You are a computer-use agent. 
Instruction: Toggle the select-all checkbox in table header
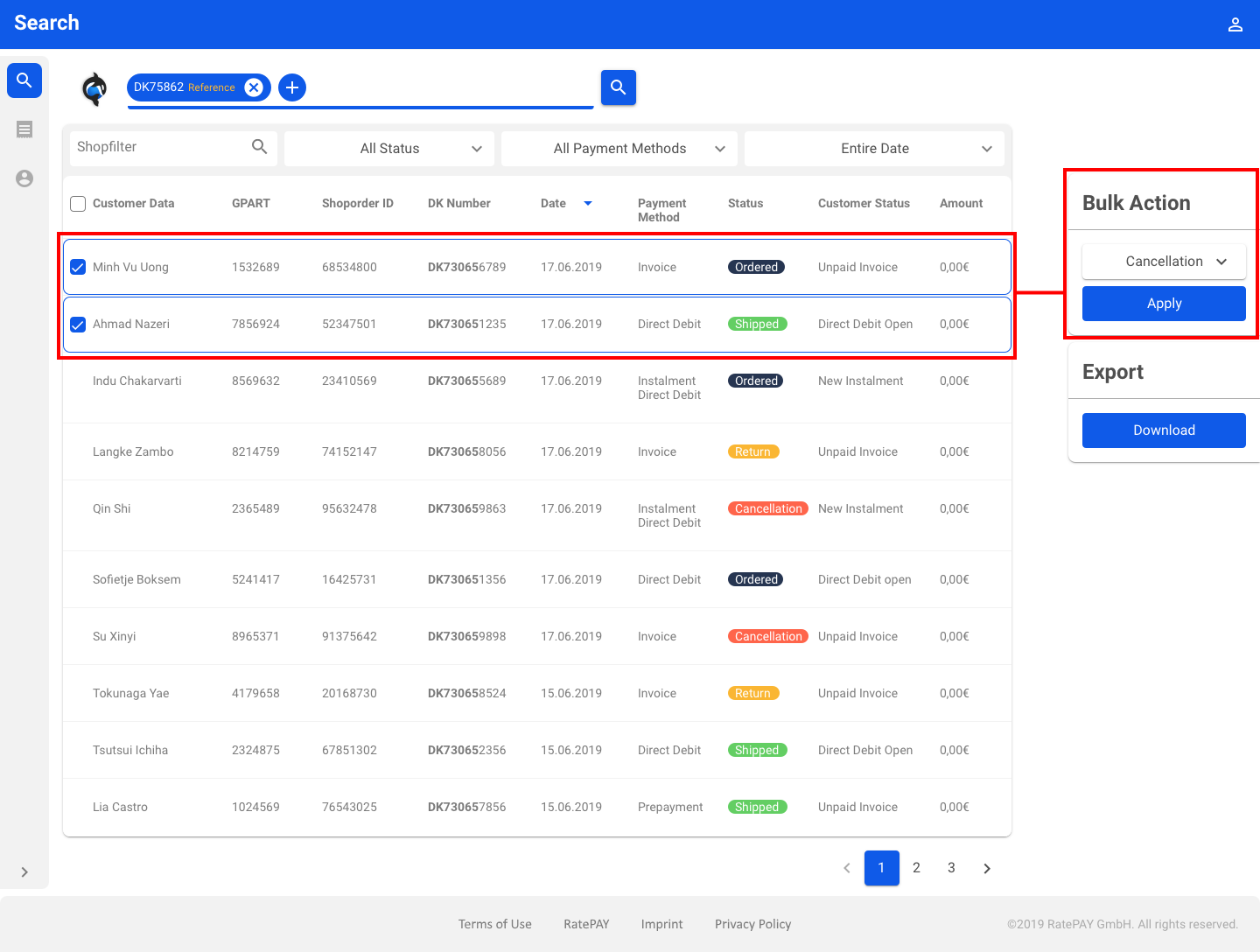click(x=78, y=204)
